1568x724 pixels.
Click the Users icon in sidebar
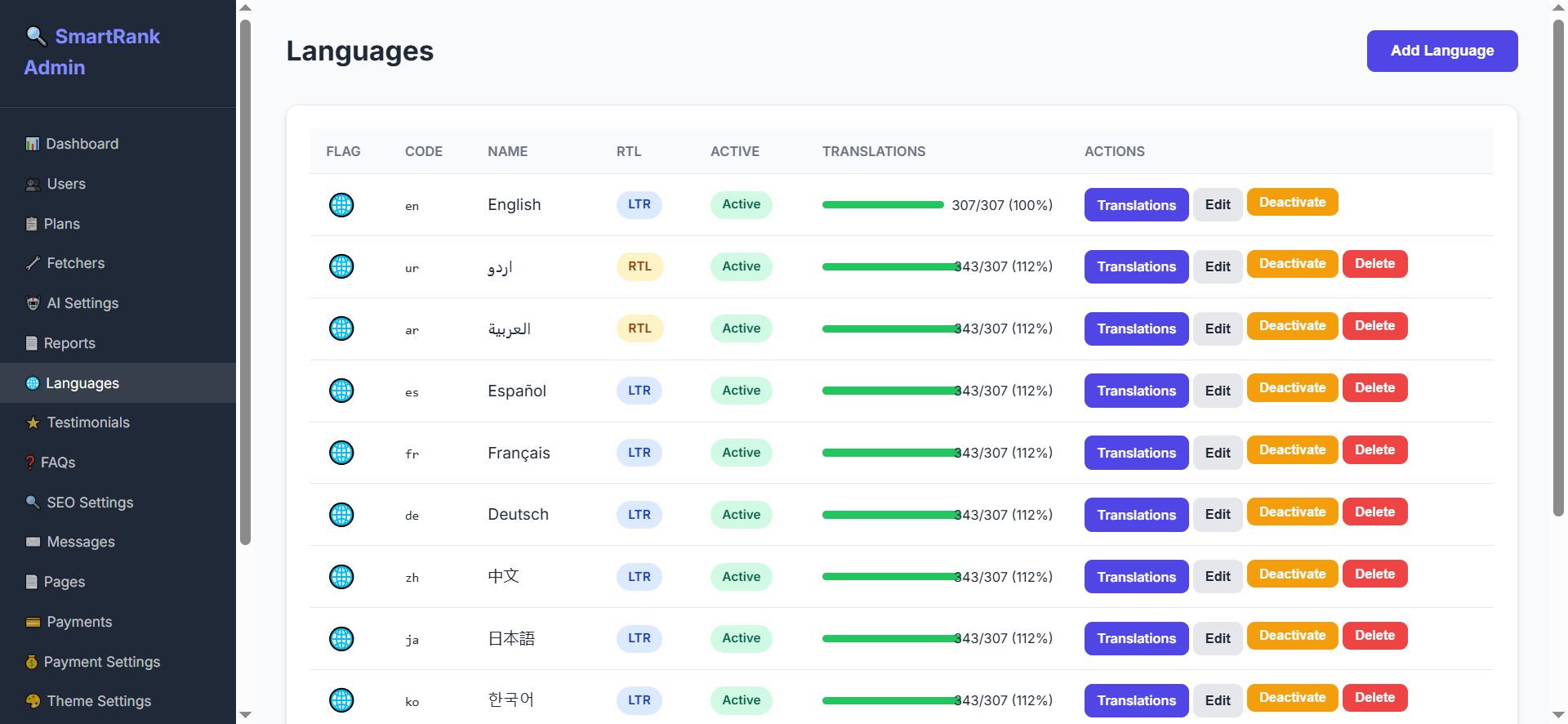(33, 185)
